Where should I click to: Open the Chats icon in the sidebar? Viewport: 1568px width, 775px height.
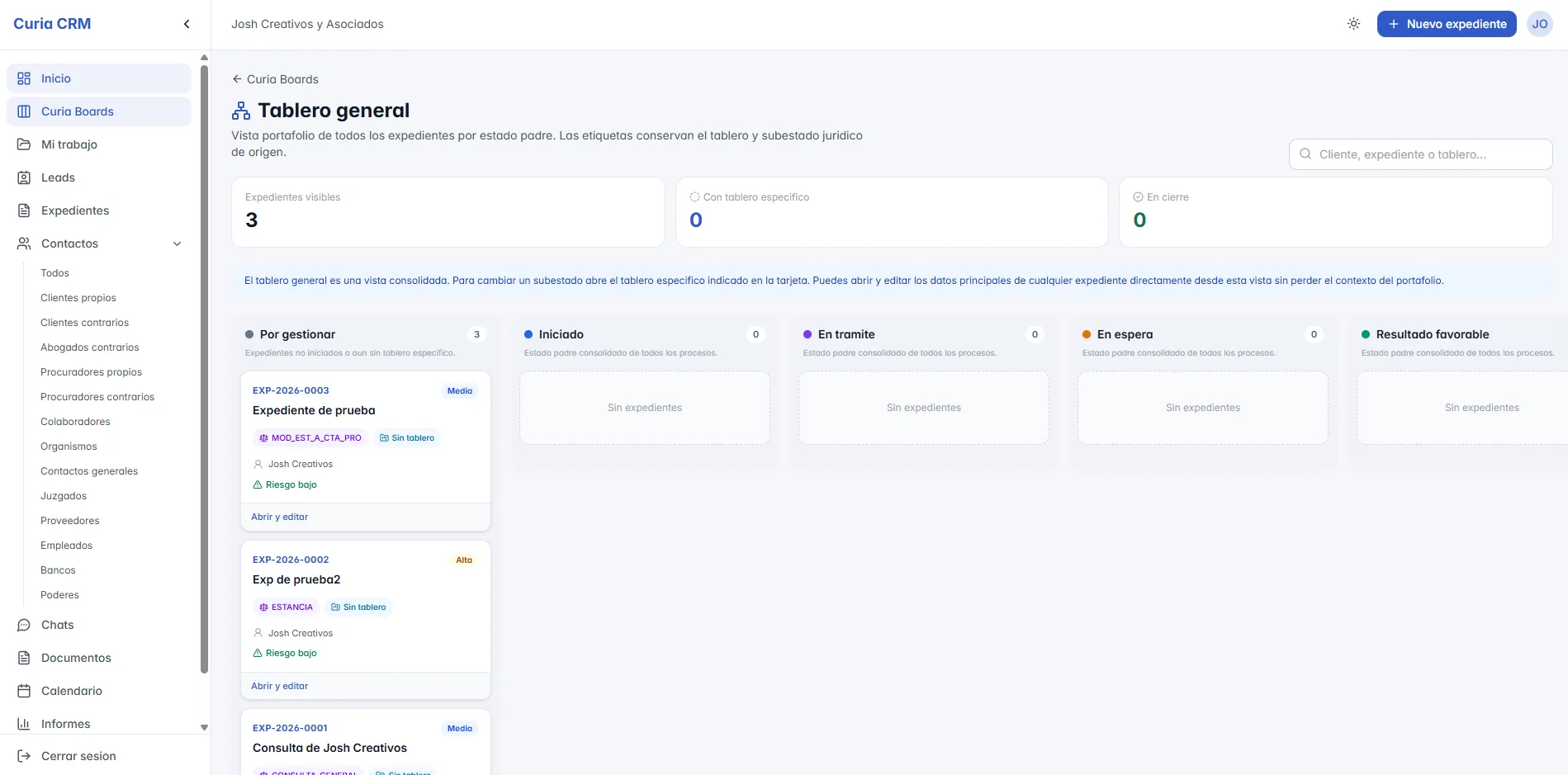pos(24,625)
